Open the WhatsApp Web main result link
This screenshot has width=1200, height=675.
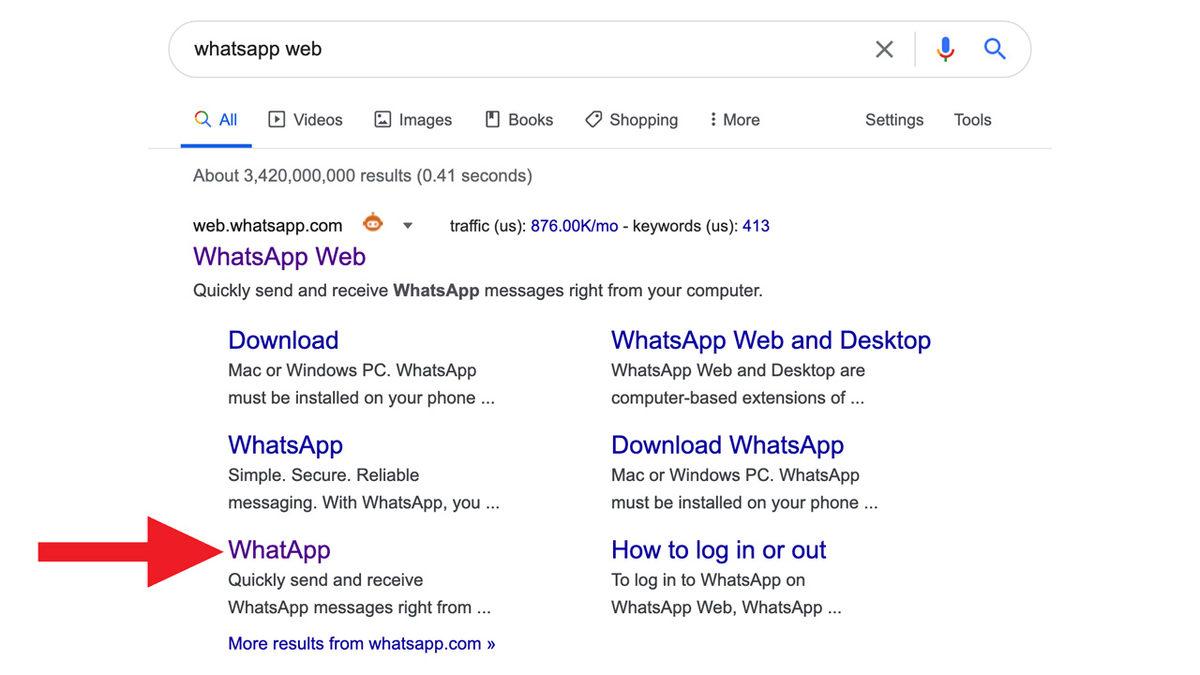coord(279,256)
